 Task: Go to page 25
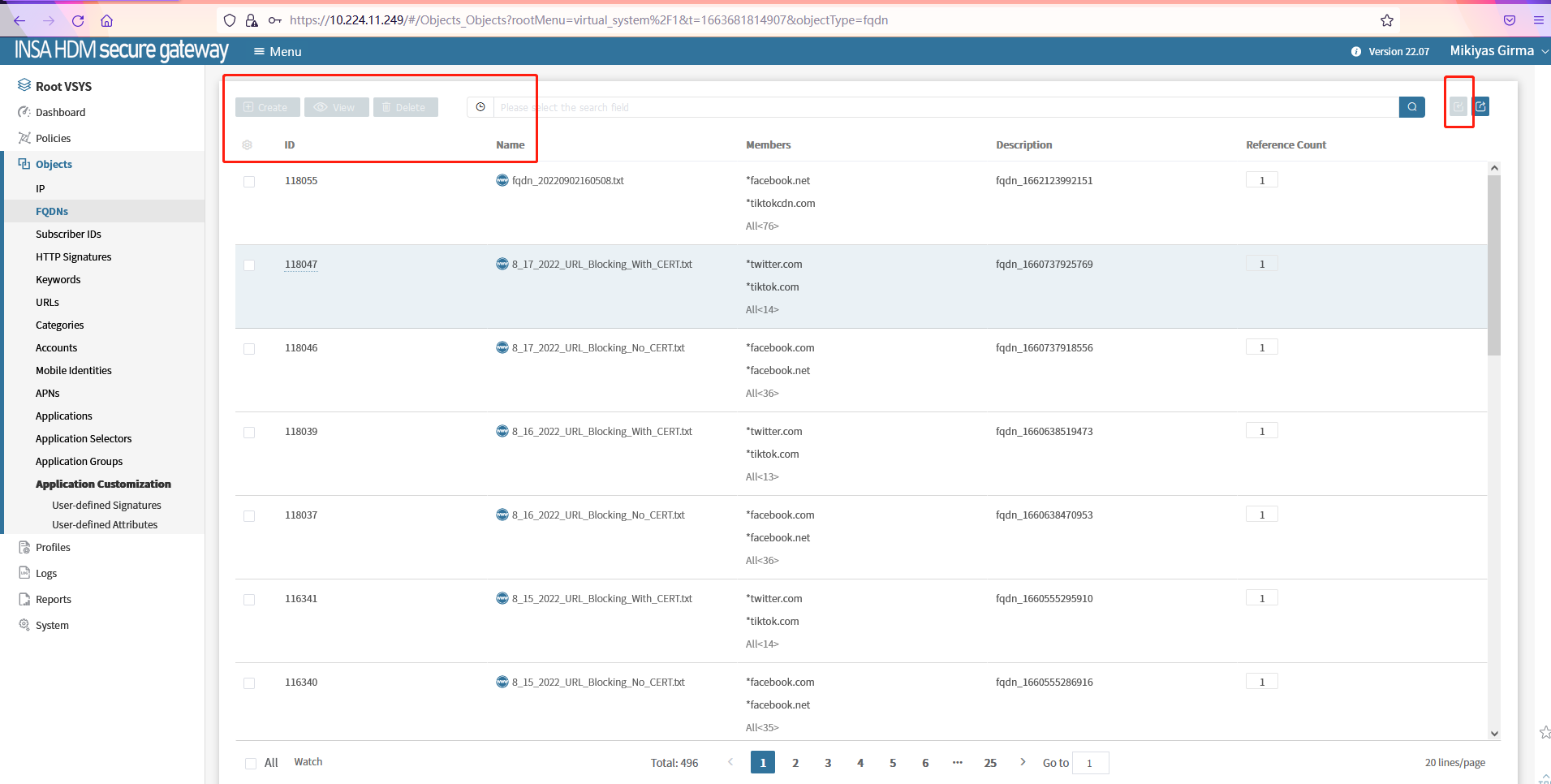pyautogui.click(x=990, y=763)
